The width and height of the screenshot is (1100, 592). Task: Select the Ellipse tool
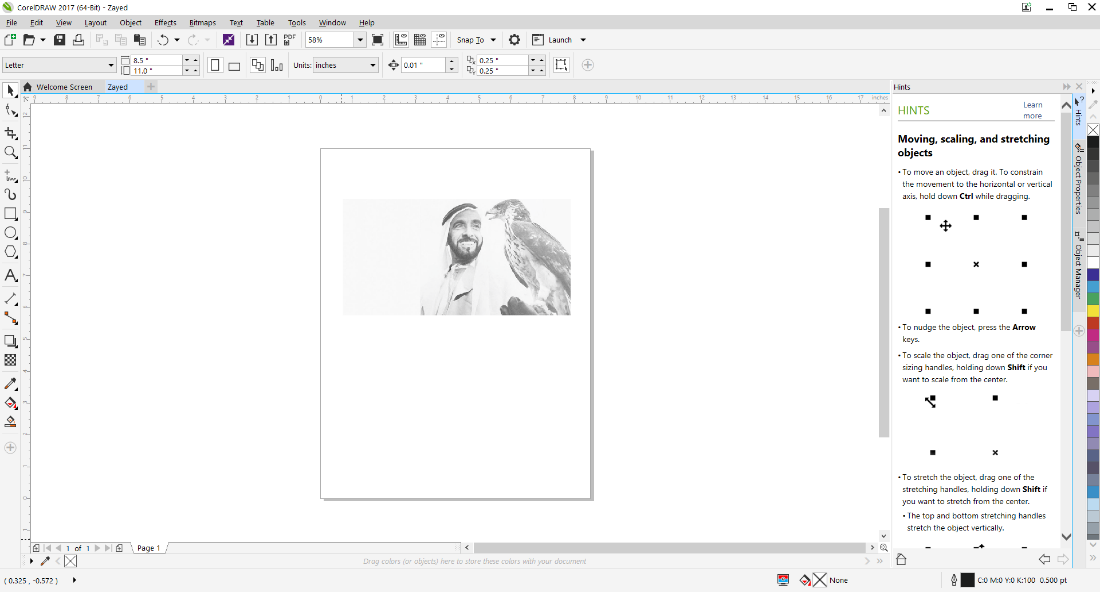[11, 233]
